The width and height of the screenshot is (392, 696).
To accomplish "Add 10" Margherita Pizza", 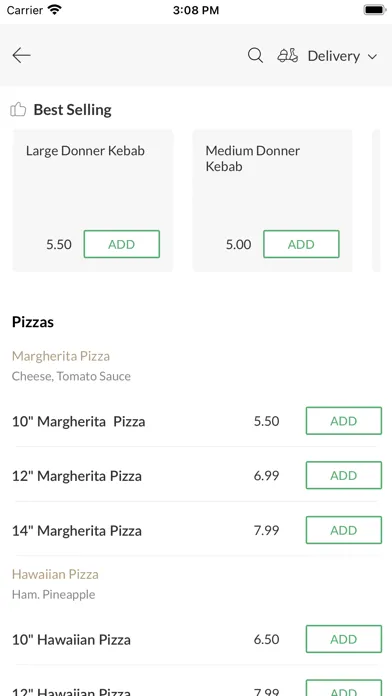I will [344, 421].
